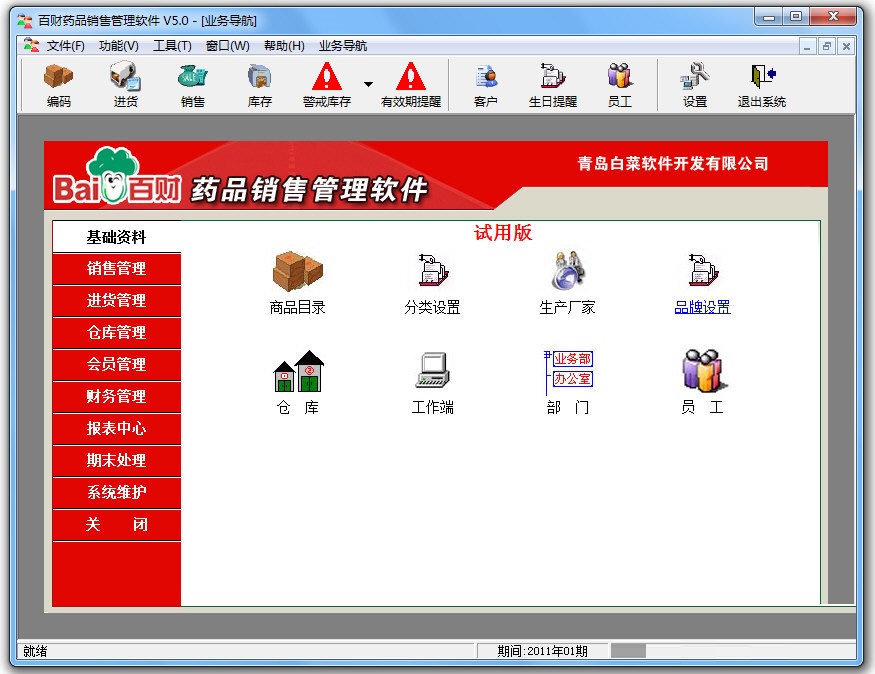Image resolution: width=875 pixels, height=674 pixels.
Task: Open the 设置 settings toolbar icon
Action: pos(695,85)
